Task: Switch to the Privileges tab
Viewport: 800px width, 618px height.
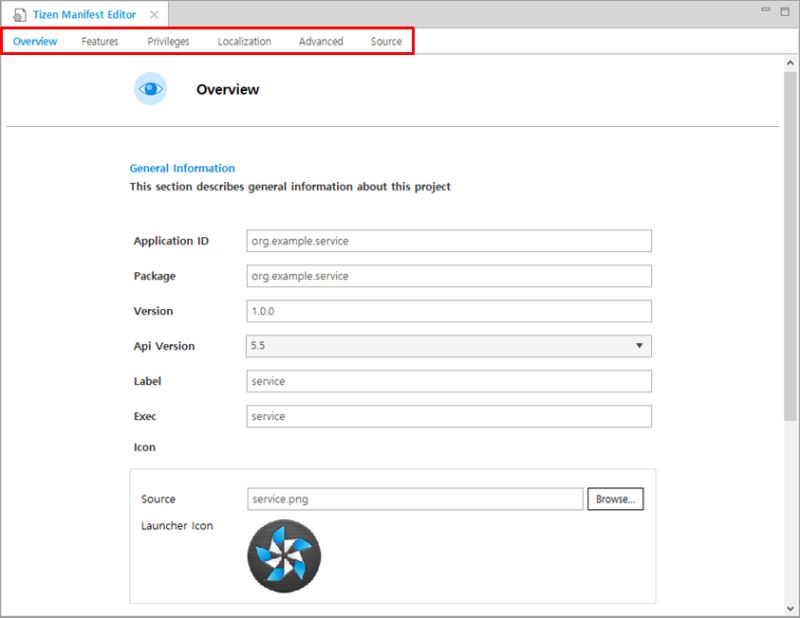Action: (x=167, y=41)
